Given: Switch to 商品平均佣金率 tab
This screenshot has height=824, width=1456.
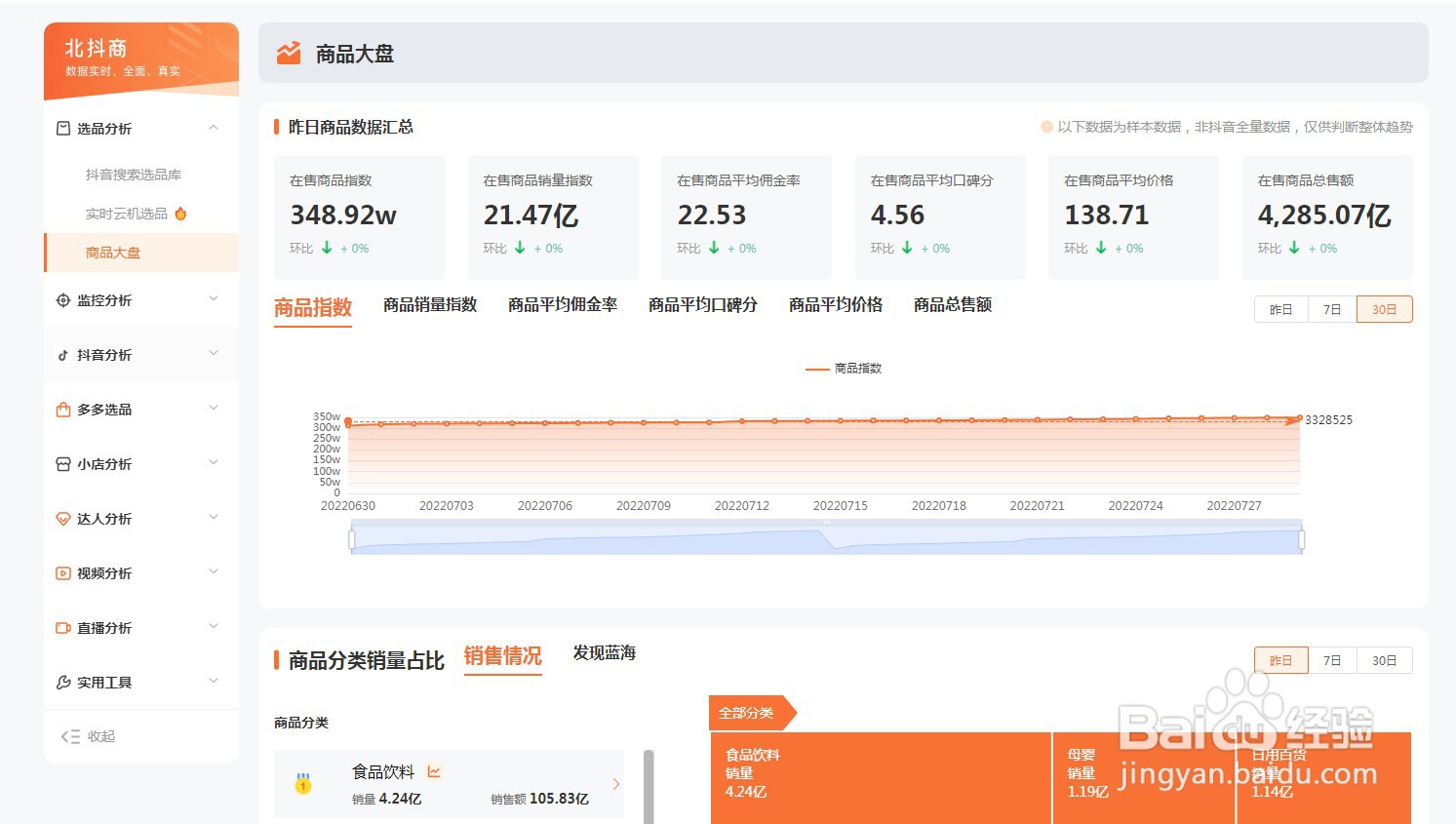Looking at the screenshot, I should click(x=563, y=305).
